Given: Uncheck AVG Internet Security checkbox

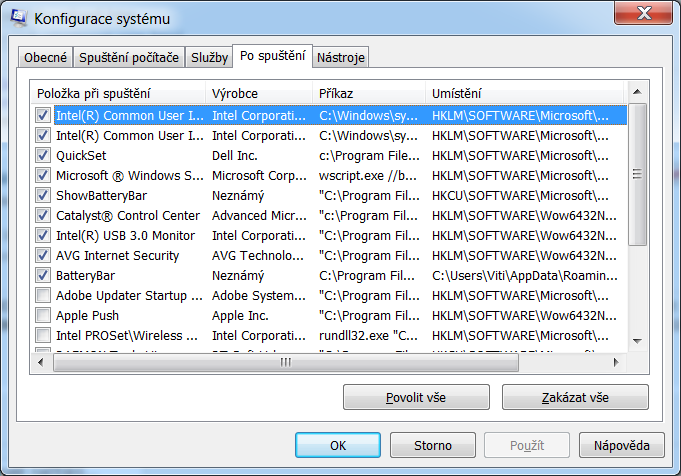Looking at the screenshot, I should (x=43, y=255).
